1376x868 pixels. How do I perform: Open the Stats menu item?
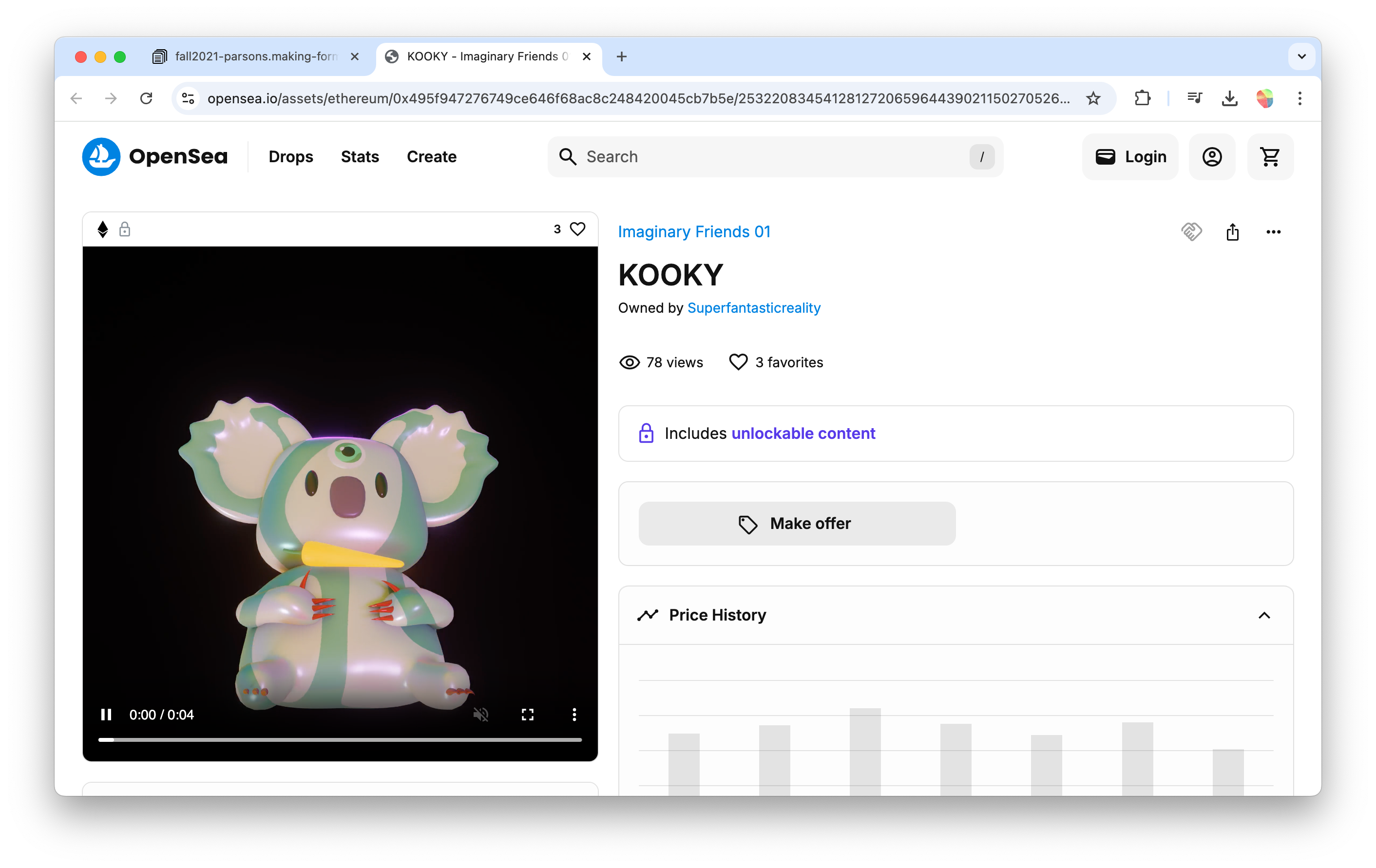click(360, 156)
